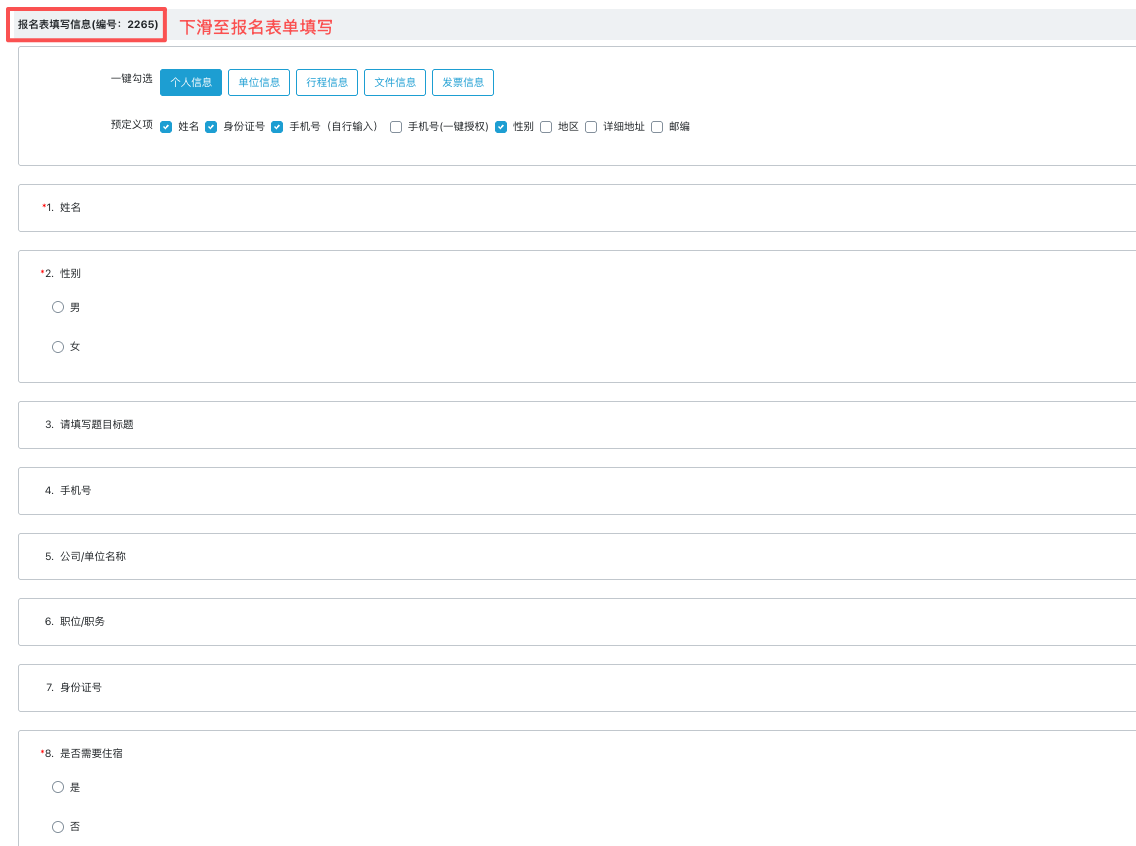Image resolution: width=1136 pixels, height=846 pixels.
Task: Click the 1. 姓名 question field
Action: point(576,208)
